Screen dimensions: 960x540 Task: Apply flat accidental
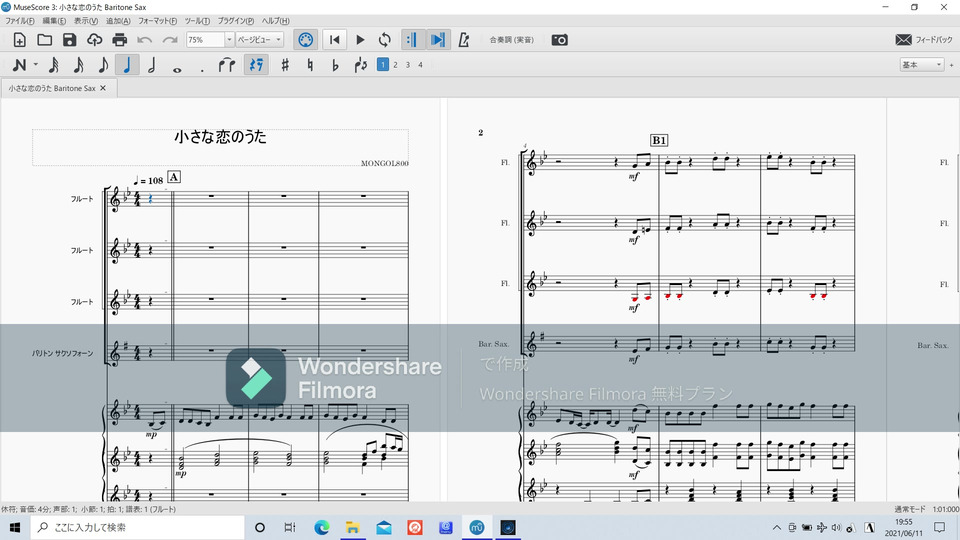click(335, 65)
